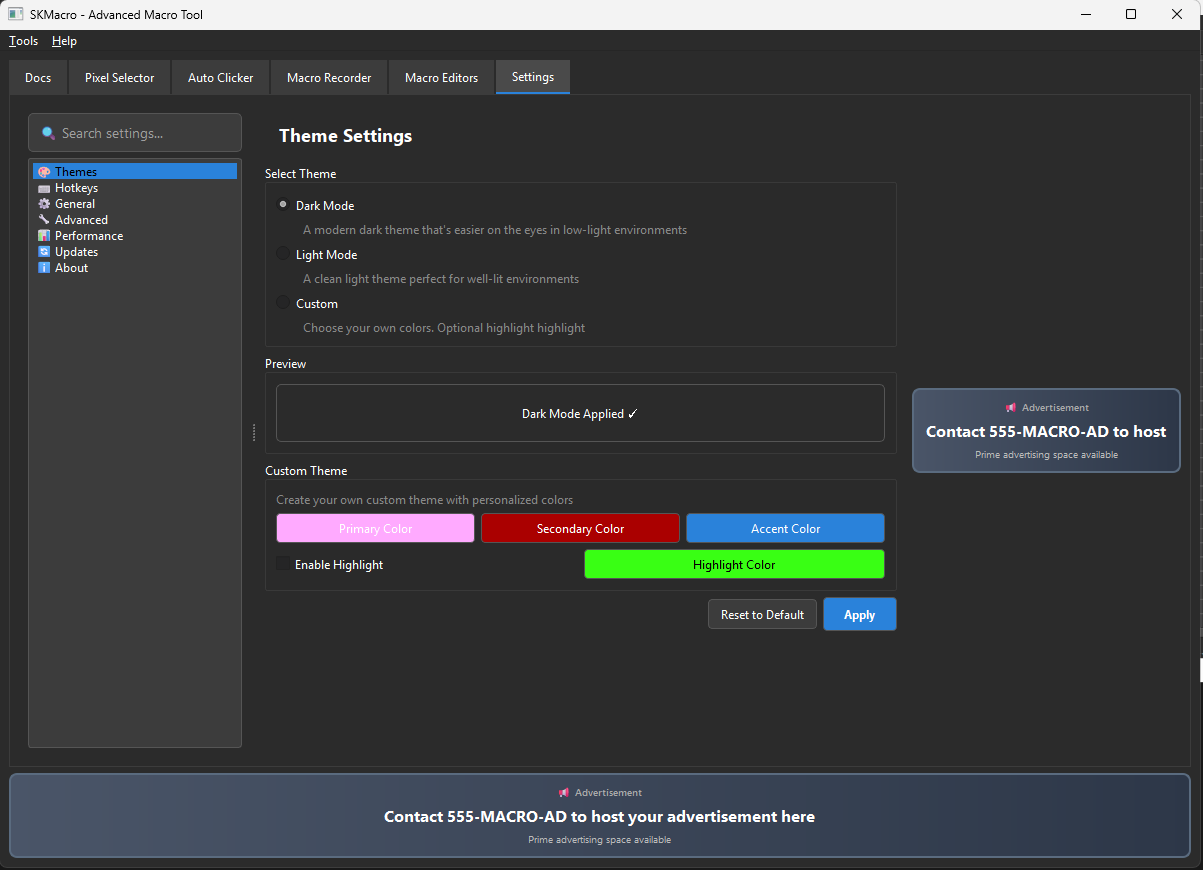Screen dimensions: 1203x870
Task: Pick the Accent Color swatch
Action: point(785,528)
